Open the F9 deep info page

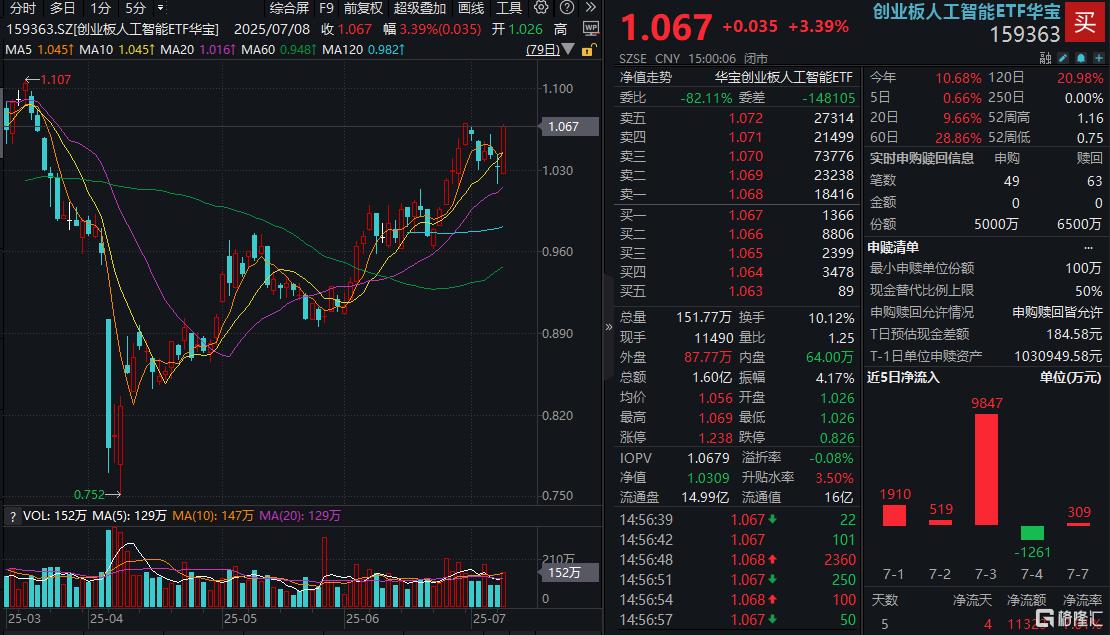(x=326, y=8)
